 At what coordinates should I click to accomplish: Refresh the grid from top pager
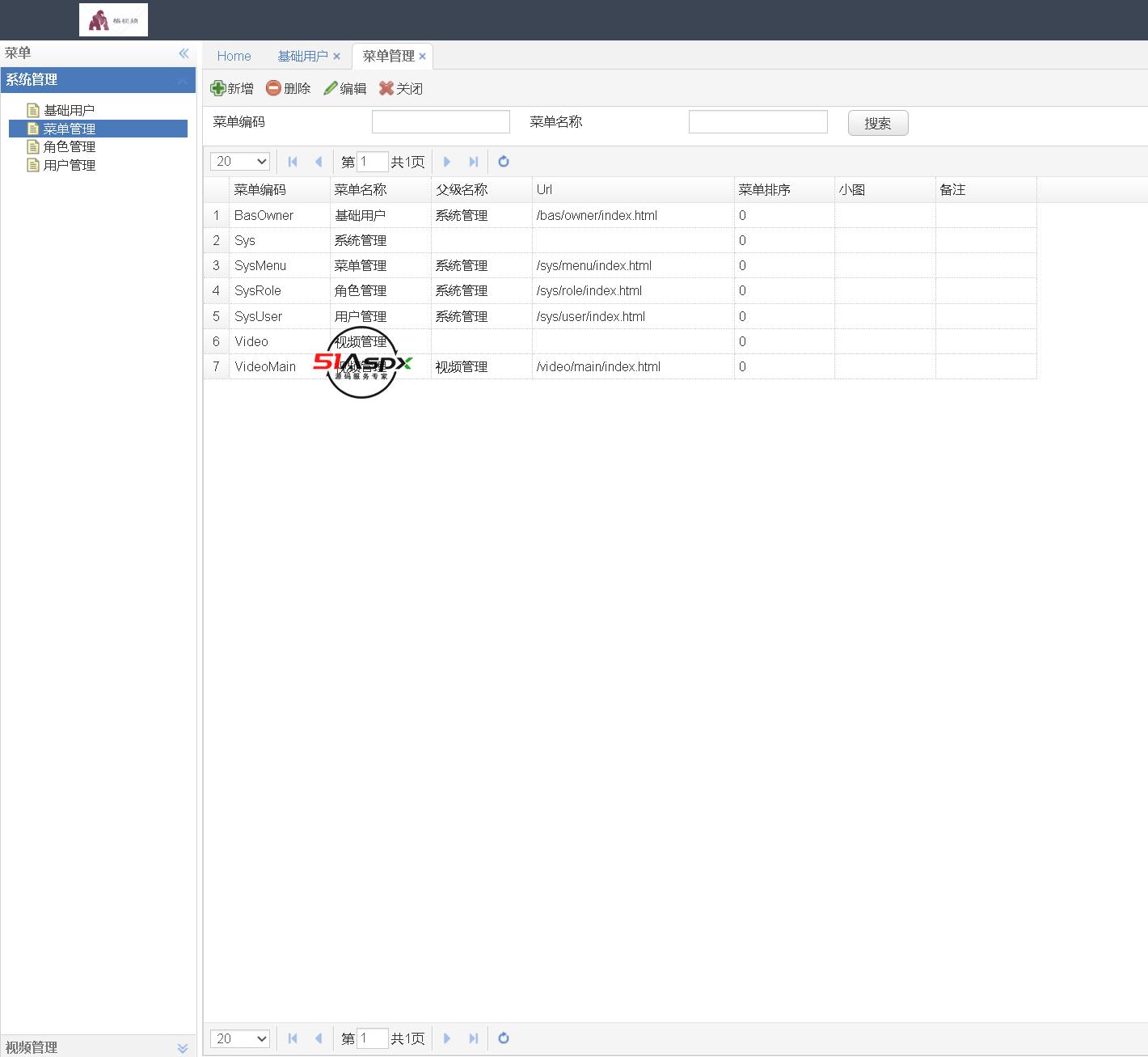[504, 162]
